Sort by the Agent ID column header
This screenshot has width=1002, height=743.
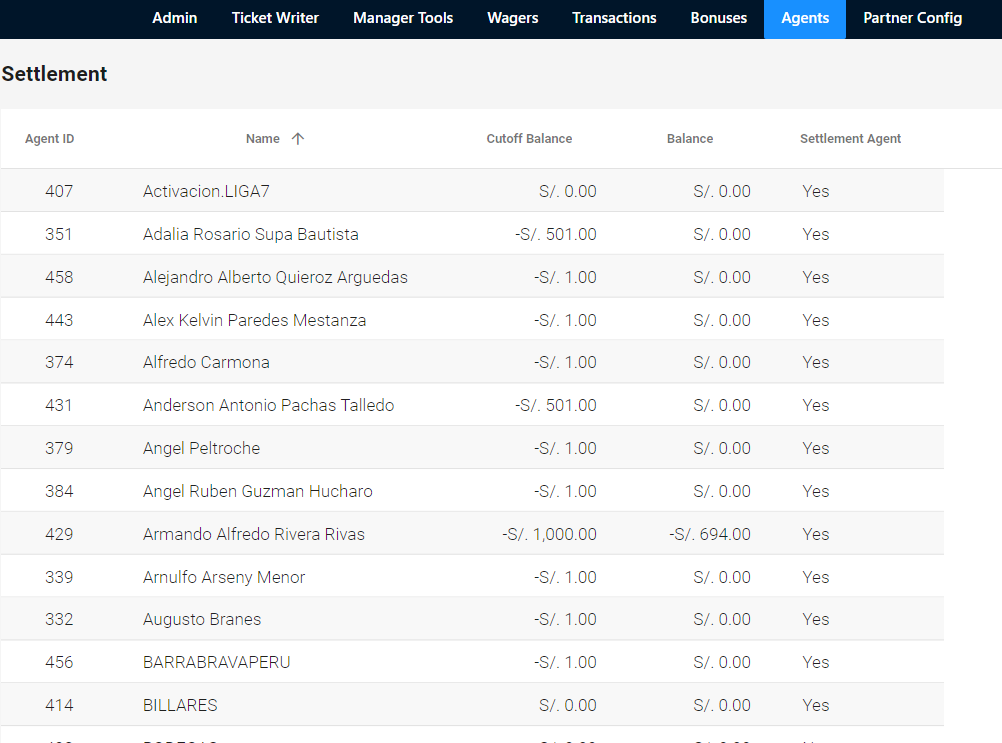(x=50, y=139)
